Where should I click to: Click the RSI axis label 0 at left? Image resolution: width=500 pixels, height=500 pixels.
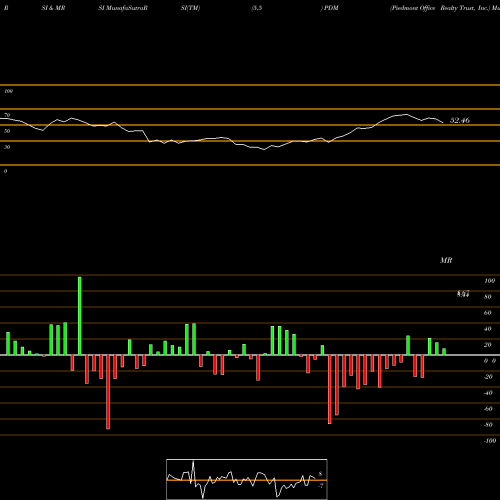[5, 171]
